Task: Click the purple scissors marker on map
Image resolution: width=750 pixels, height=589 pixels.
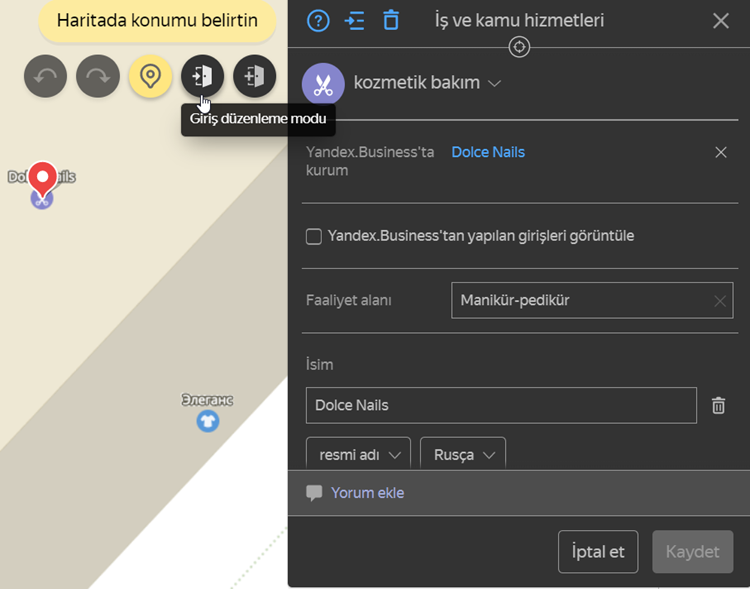Action: pos(42,200)
